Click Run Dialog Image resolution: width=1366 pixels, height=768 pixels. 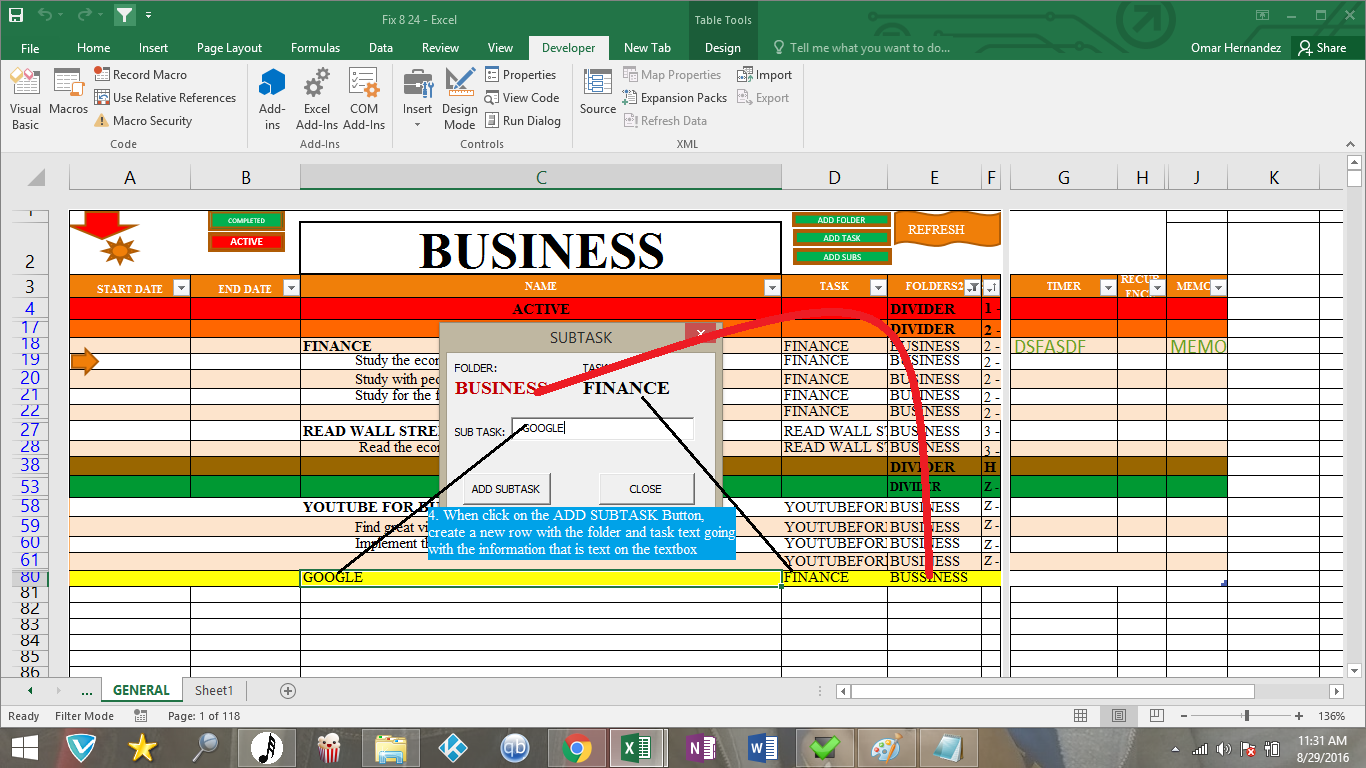pos(523,121)
